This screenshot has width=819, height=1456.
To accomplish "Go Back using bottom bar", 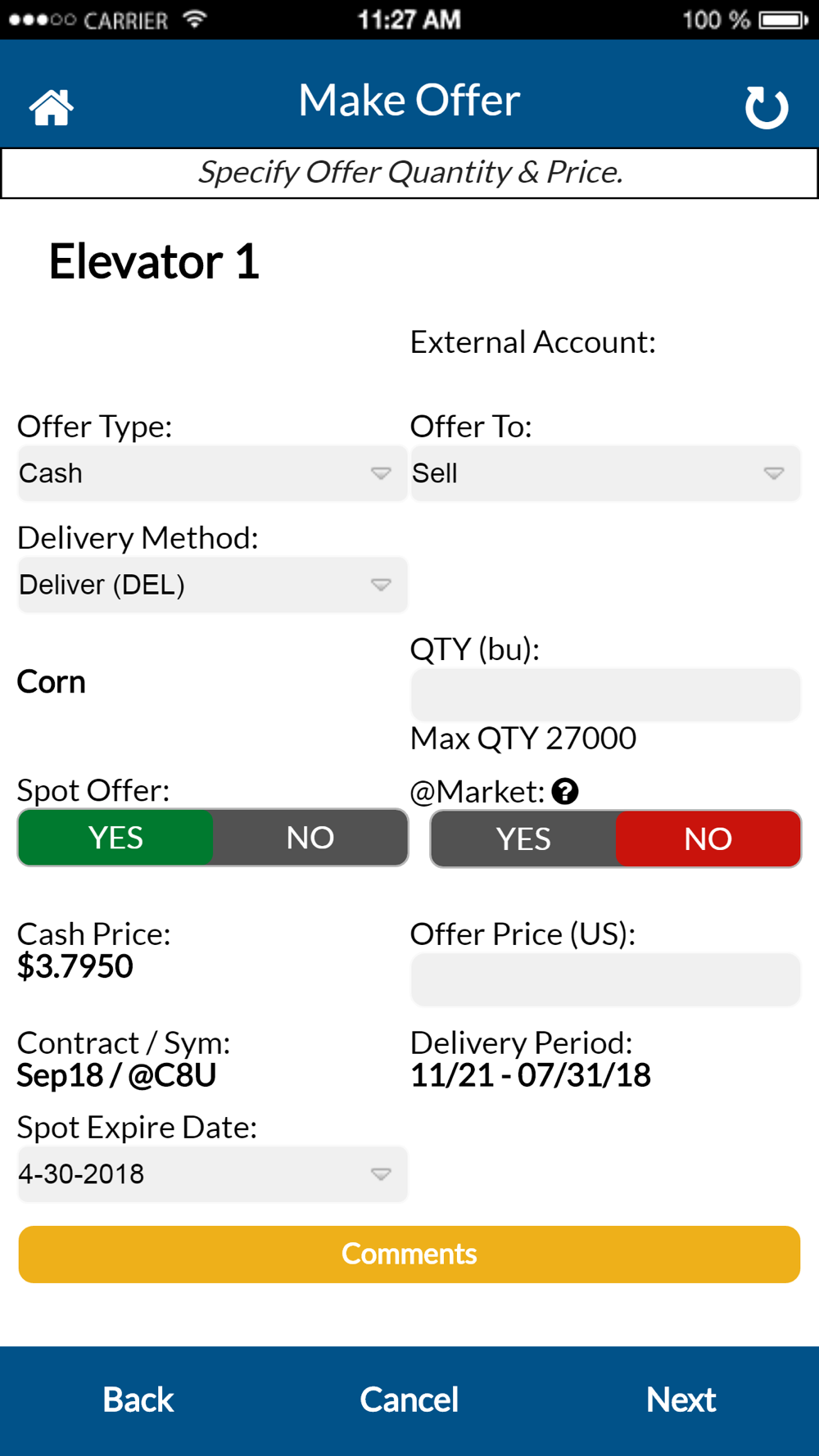I will (138, 1399).
